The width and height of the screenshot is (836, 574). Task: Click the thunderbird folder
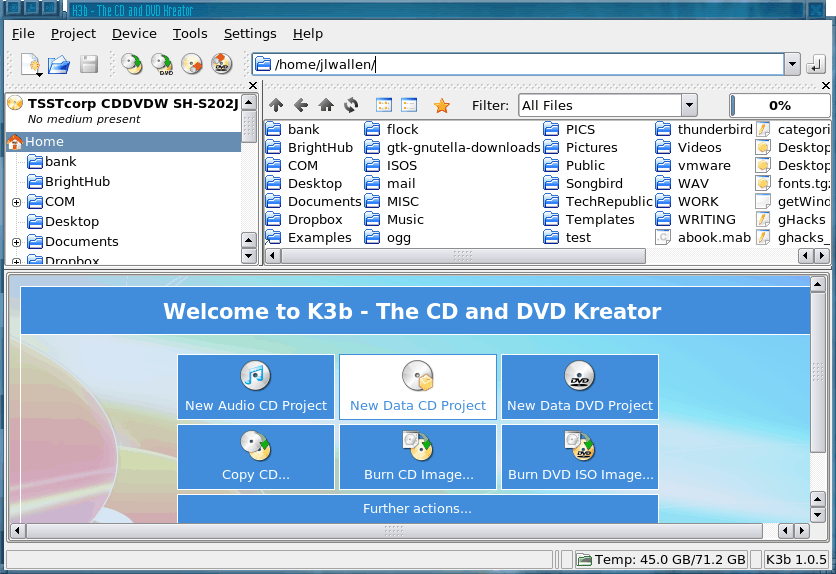tap(704, 130)
